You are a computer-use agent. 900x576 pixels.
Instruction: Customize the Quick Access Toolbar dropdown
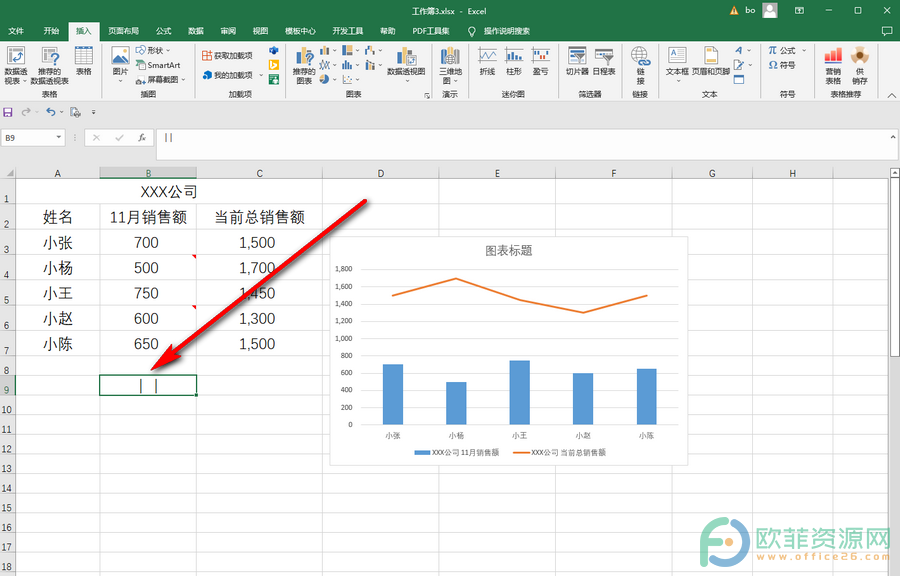[94, 112]
